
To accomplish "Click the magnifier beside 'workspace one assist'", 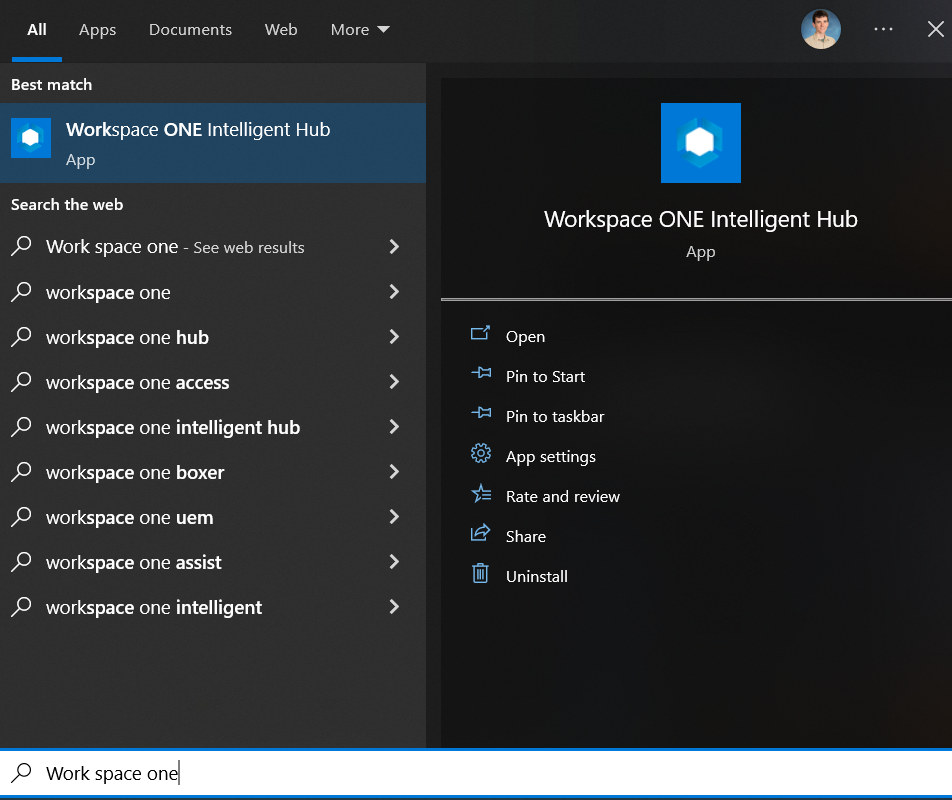I will click(x=22, y=561).
